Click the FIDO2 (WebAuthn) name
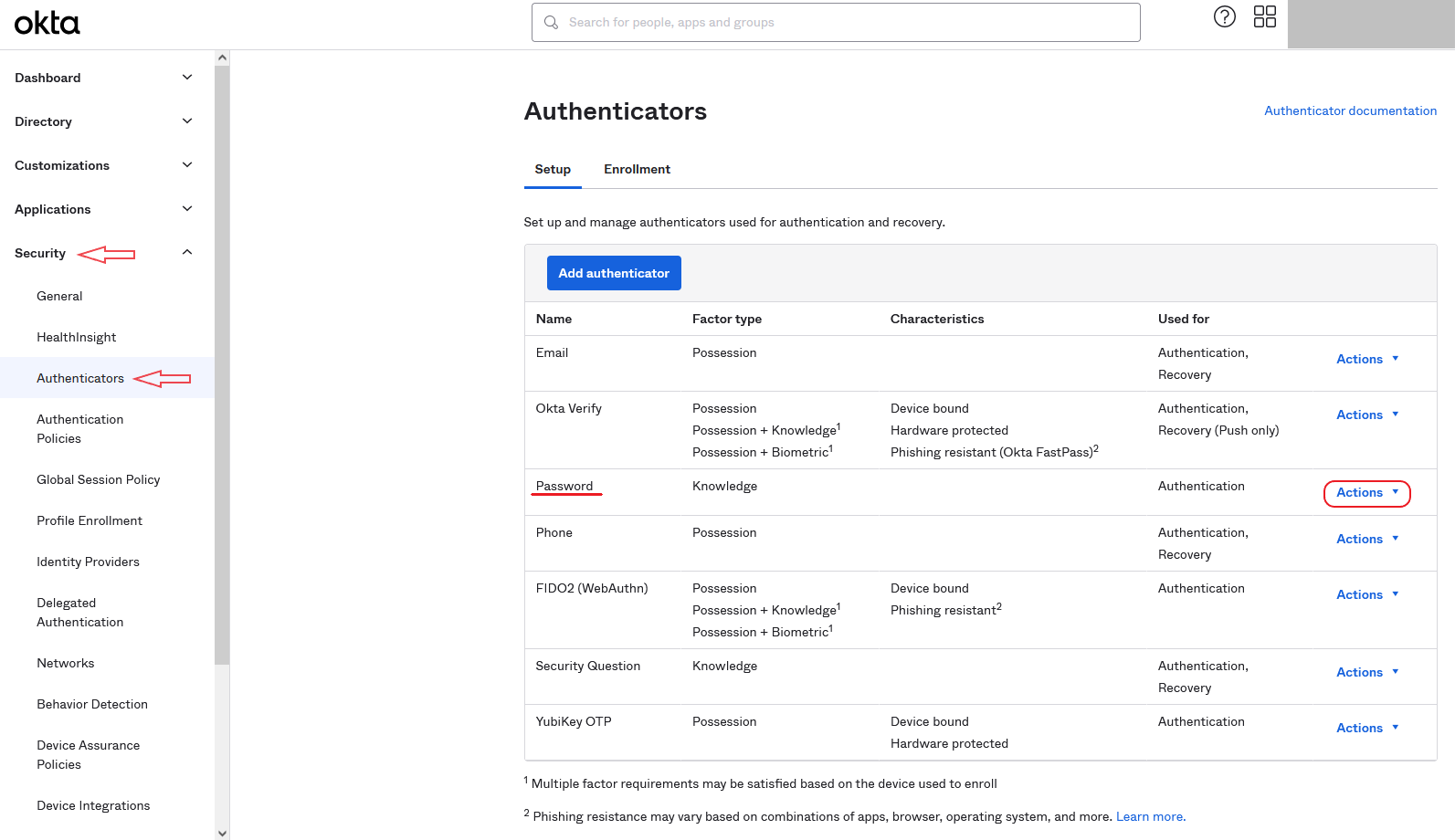The width and height of the screenshot is (1455, 840). tap(592, 588)
